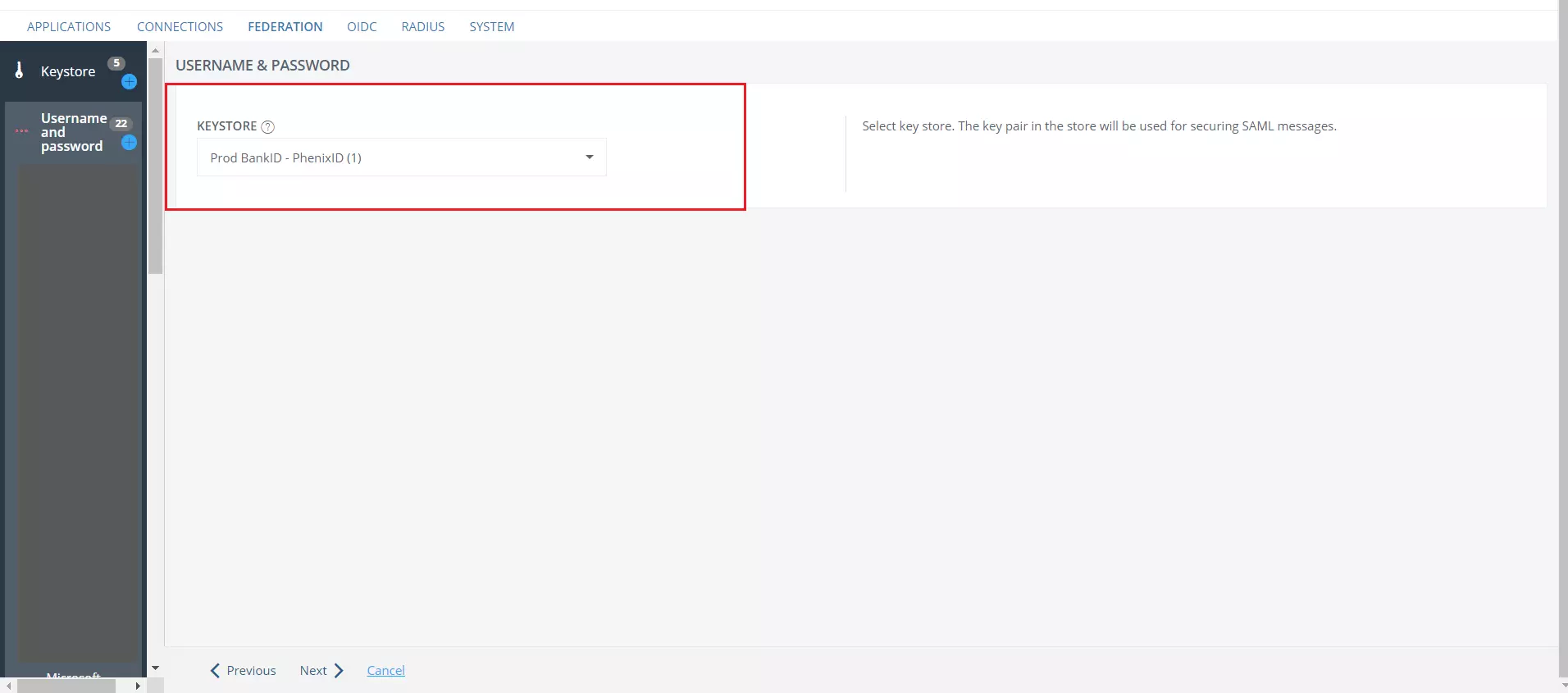Click the Previous button
This screenshot has width=1568, height=693.
[244, 670]
